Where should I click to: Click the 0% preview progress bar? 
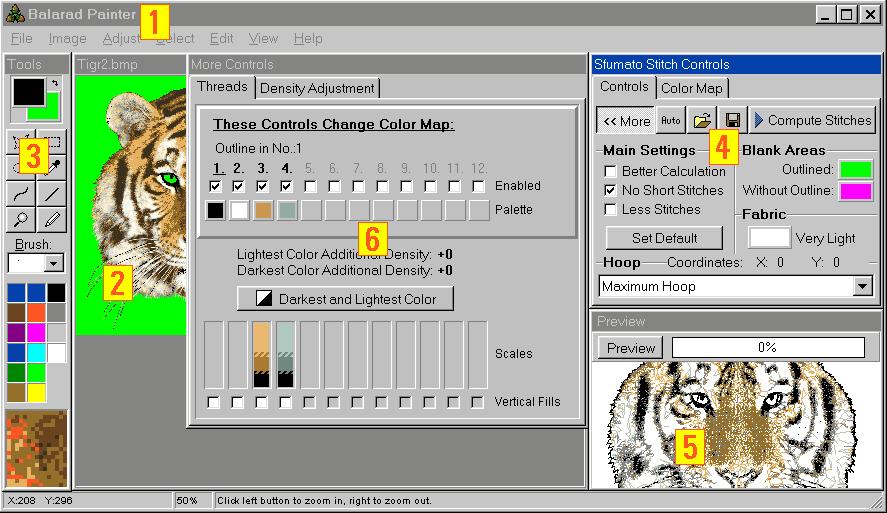tap(768, 347)
